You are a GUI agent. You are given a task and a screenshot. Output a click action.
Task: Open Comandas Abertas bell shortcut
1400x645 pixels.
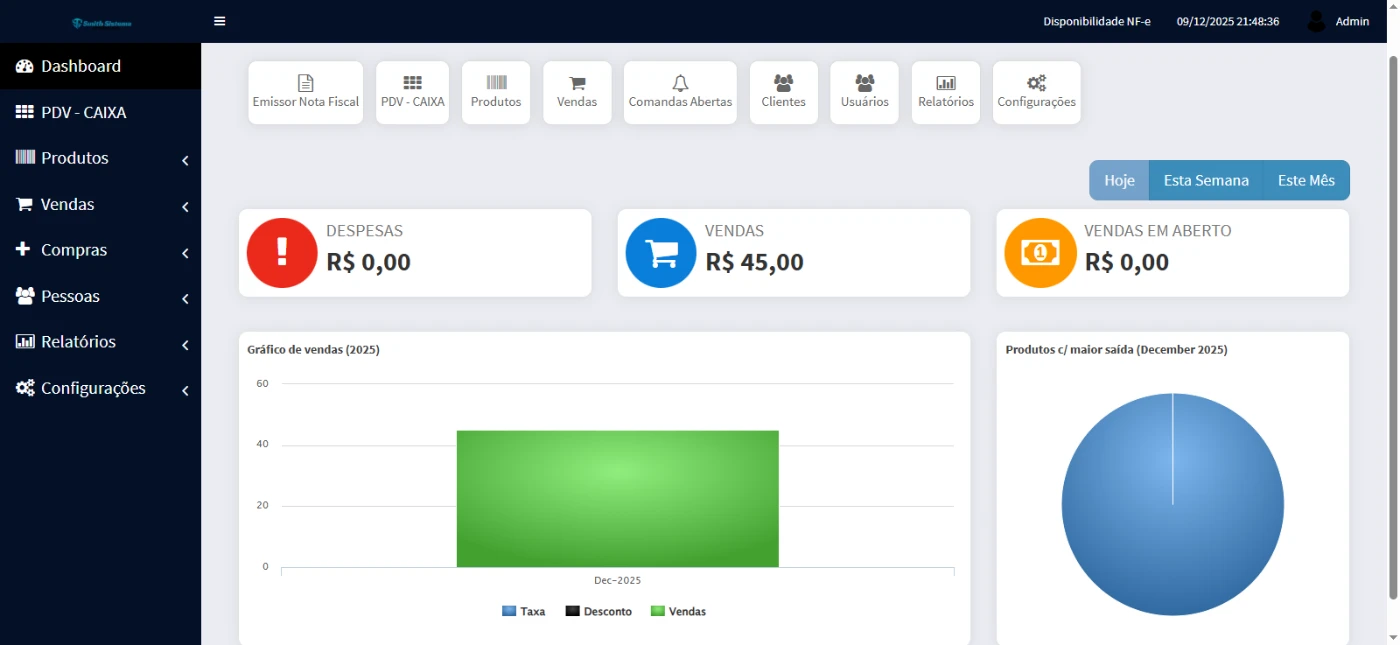coord(680,92)
